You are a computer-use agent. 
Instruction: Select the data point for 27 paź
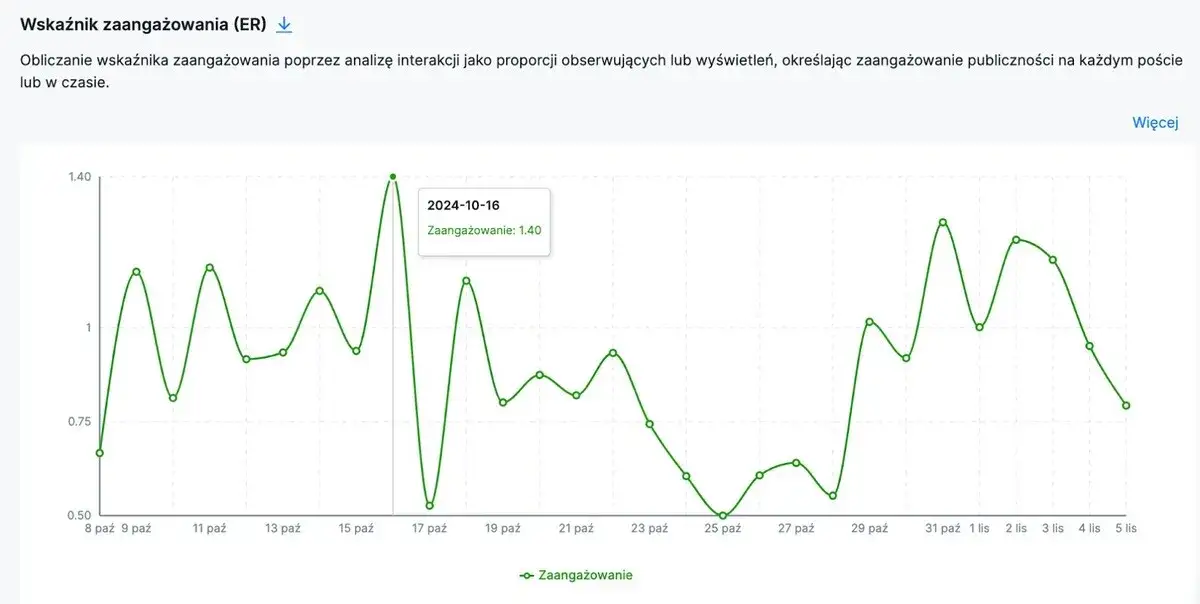coord(796,462)
